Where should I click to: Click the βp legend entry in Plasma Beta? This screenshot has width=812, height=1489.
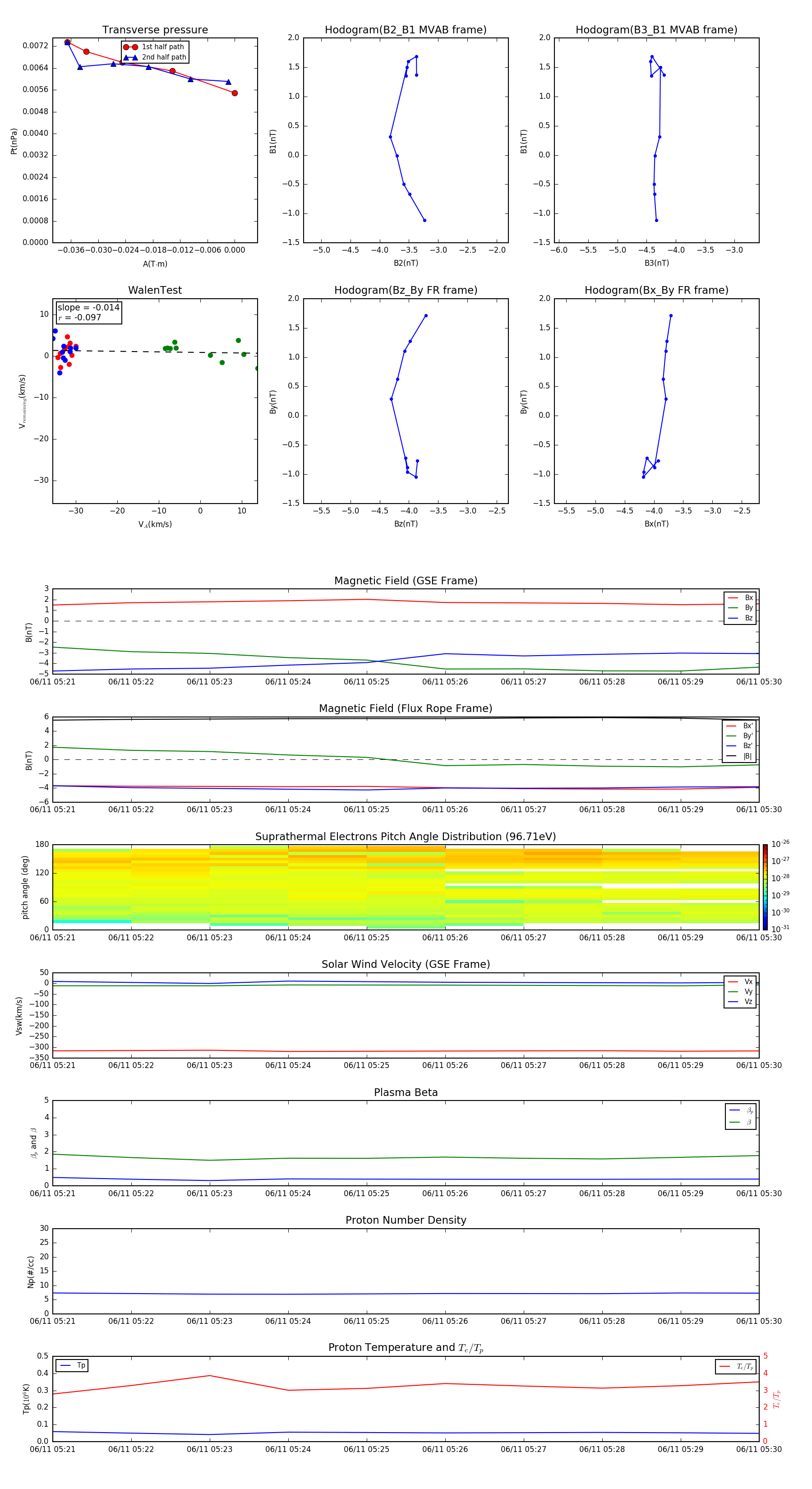click(x=741, y=1110)
